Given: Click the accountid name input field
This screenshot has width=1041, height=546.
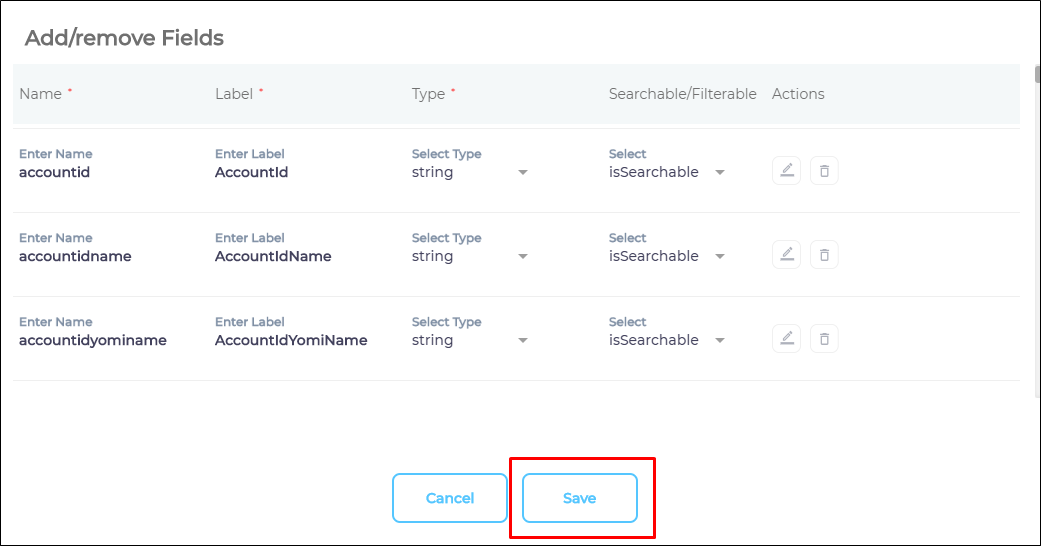Looking at the screenshot, I should coord(100,172).
